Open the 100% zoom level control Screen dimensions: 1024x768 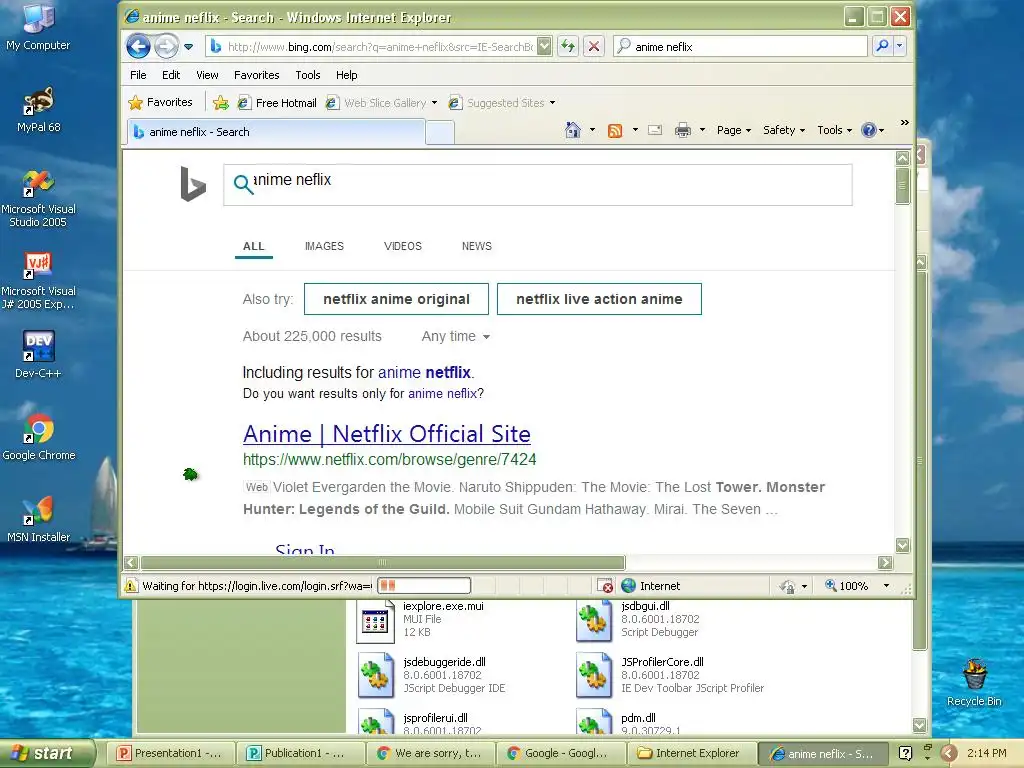(x=857, y=586)
